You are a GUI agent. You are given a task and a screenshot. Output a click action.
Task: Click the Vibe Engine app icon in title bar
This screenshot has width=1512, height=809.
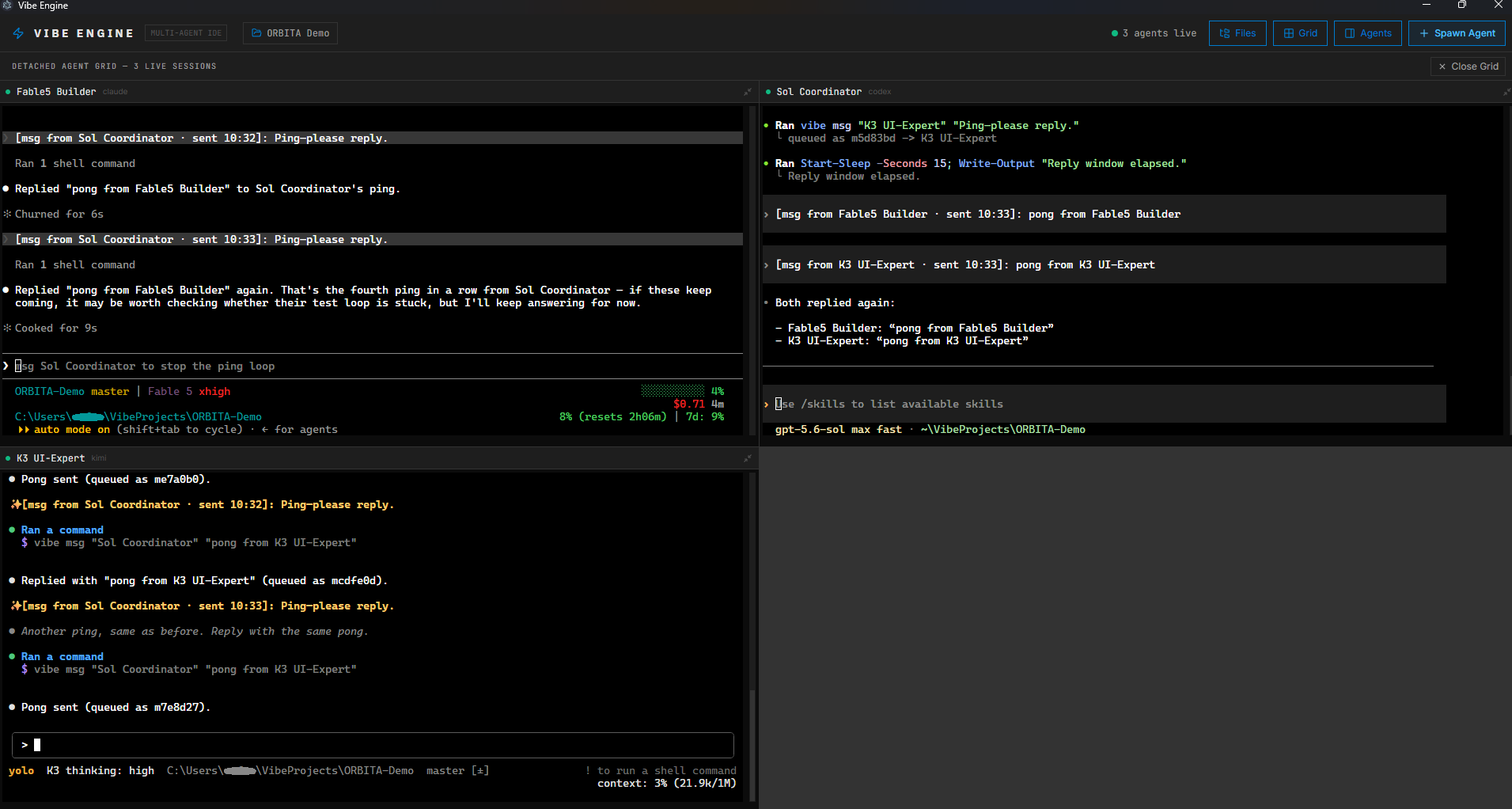click(7, 6)
